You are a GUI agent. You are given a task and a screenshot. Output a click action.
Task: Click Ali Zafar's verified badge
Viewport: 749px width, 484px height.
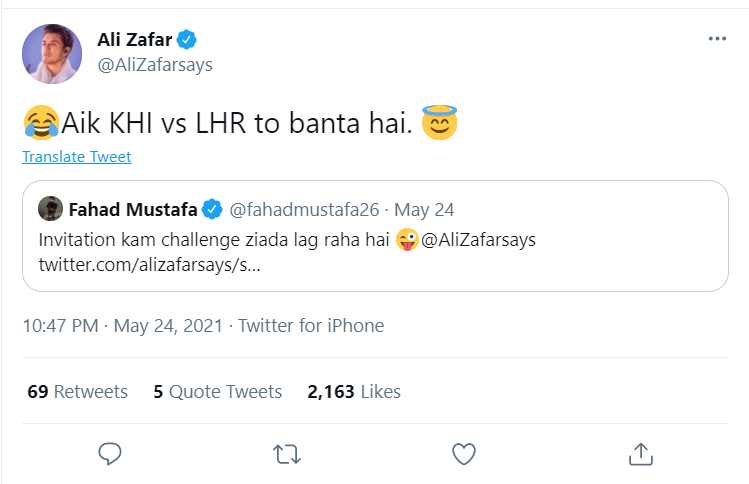tap(186, 40)
